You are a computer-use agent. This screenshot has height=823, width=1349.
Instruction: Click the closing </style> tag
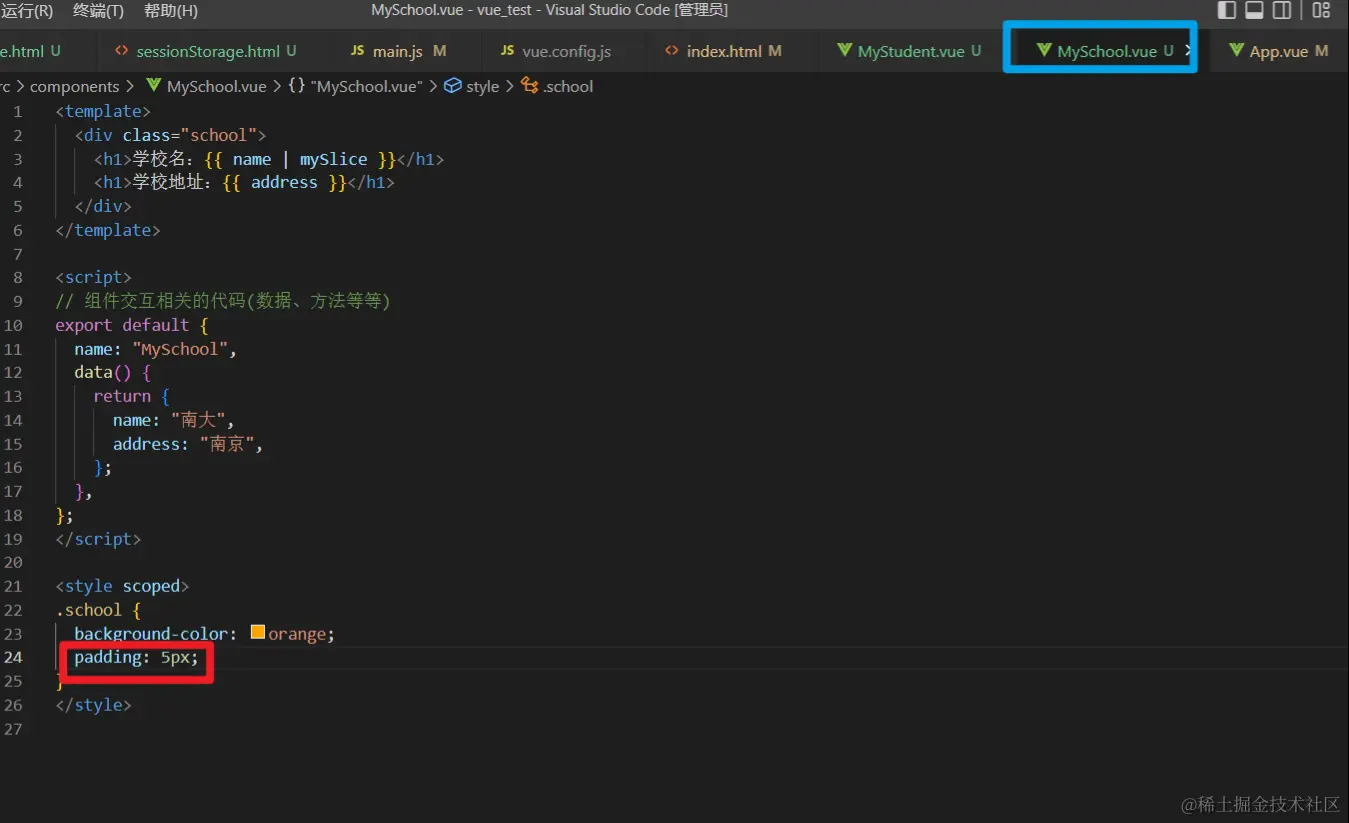click(94, 705)
